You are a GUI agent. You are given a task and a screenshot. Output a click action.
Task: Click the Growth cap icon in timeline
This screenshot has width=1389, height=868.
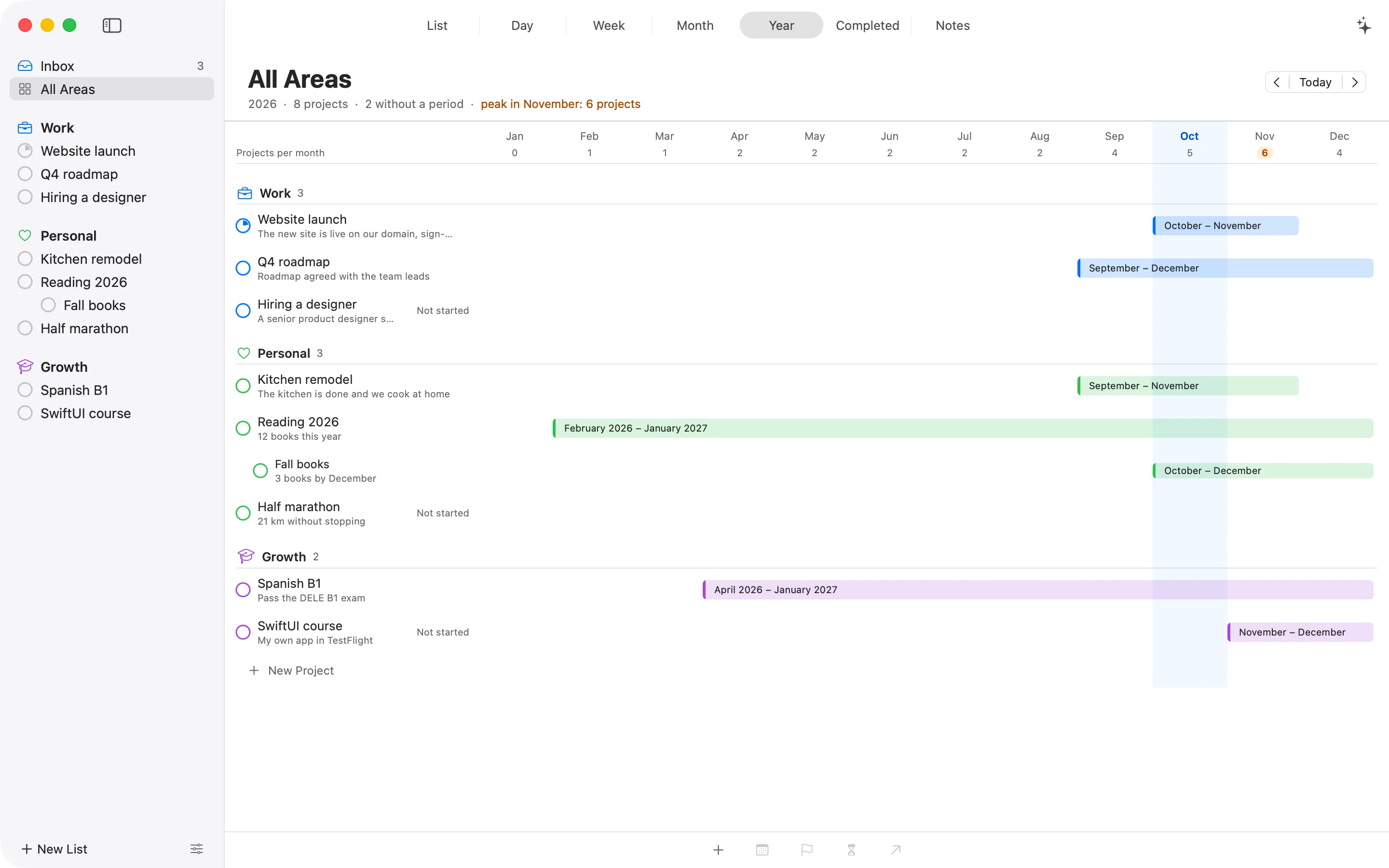pyautogui.click(x=245, y=556)
